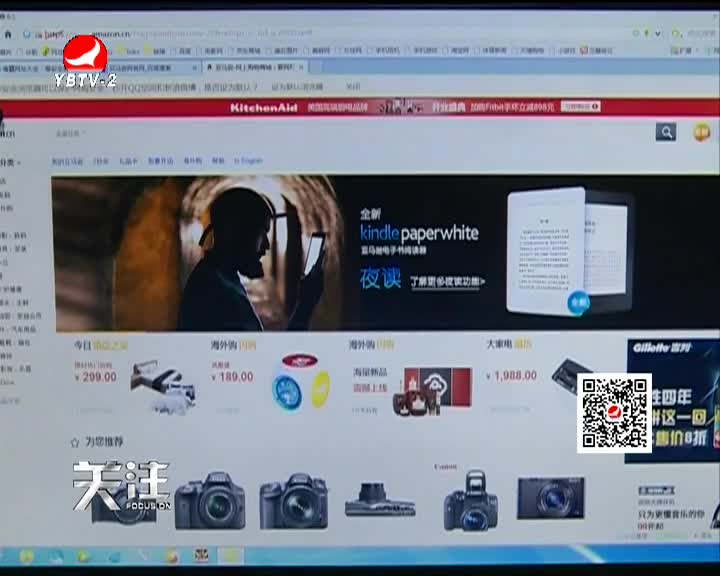The width and height of the screenshot is (720, 576).
Task: Open the compact black camera product
Action: tap(551, 498)
